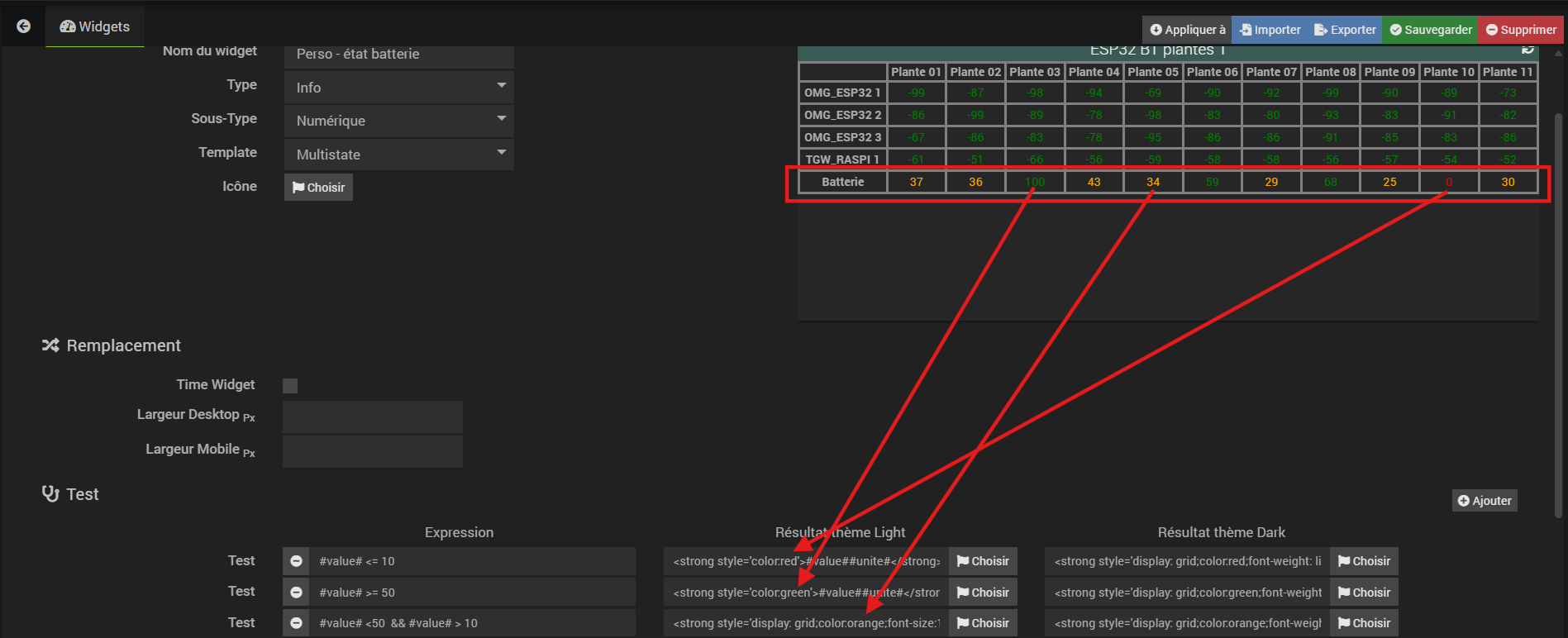Viewport: 1568px width, 638px height.
Task: Edit Dark theme result with color:green
Action: [x=1187, y=593]
